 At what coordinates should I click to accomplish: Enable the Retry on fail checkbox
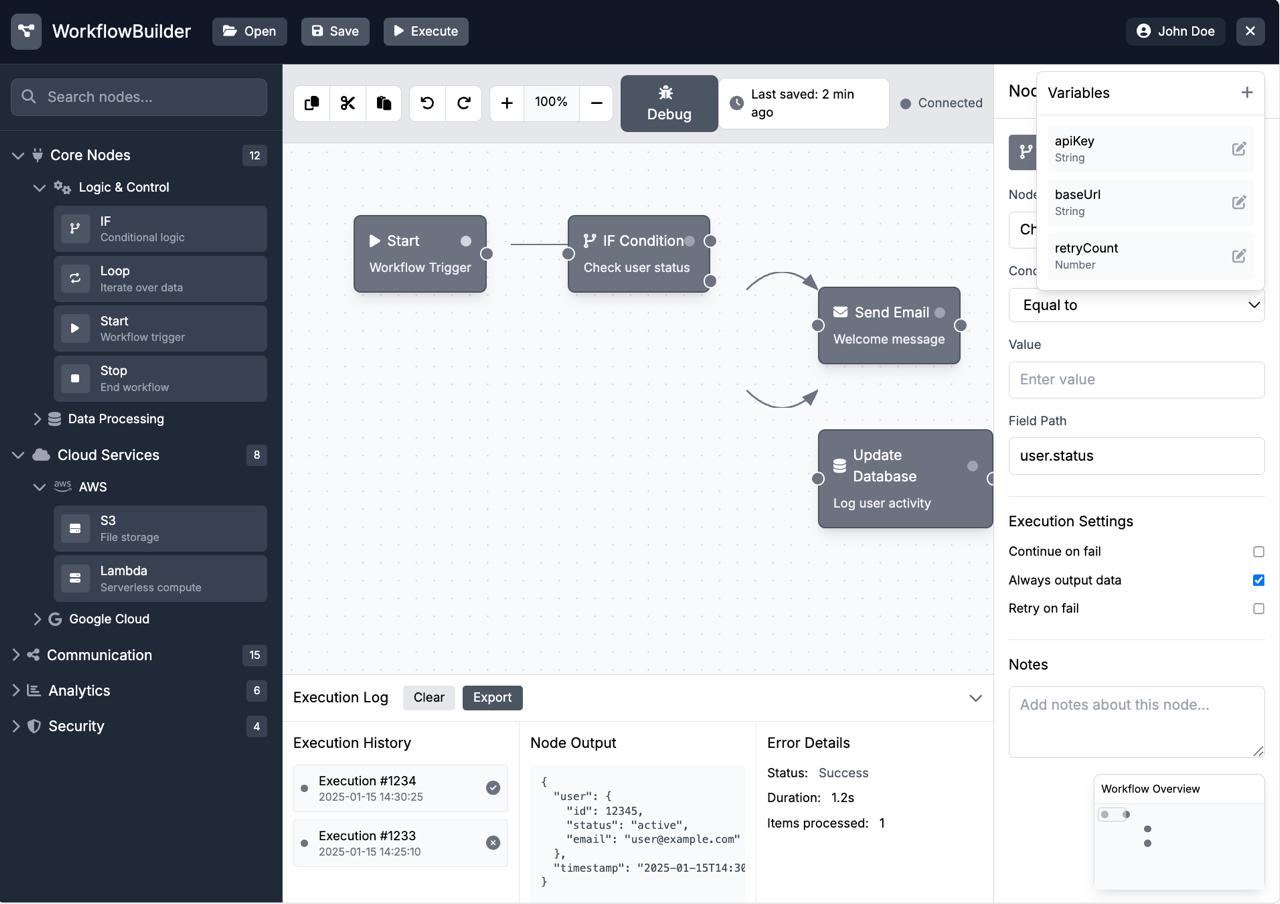click(1258, 609)
